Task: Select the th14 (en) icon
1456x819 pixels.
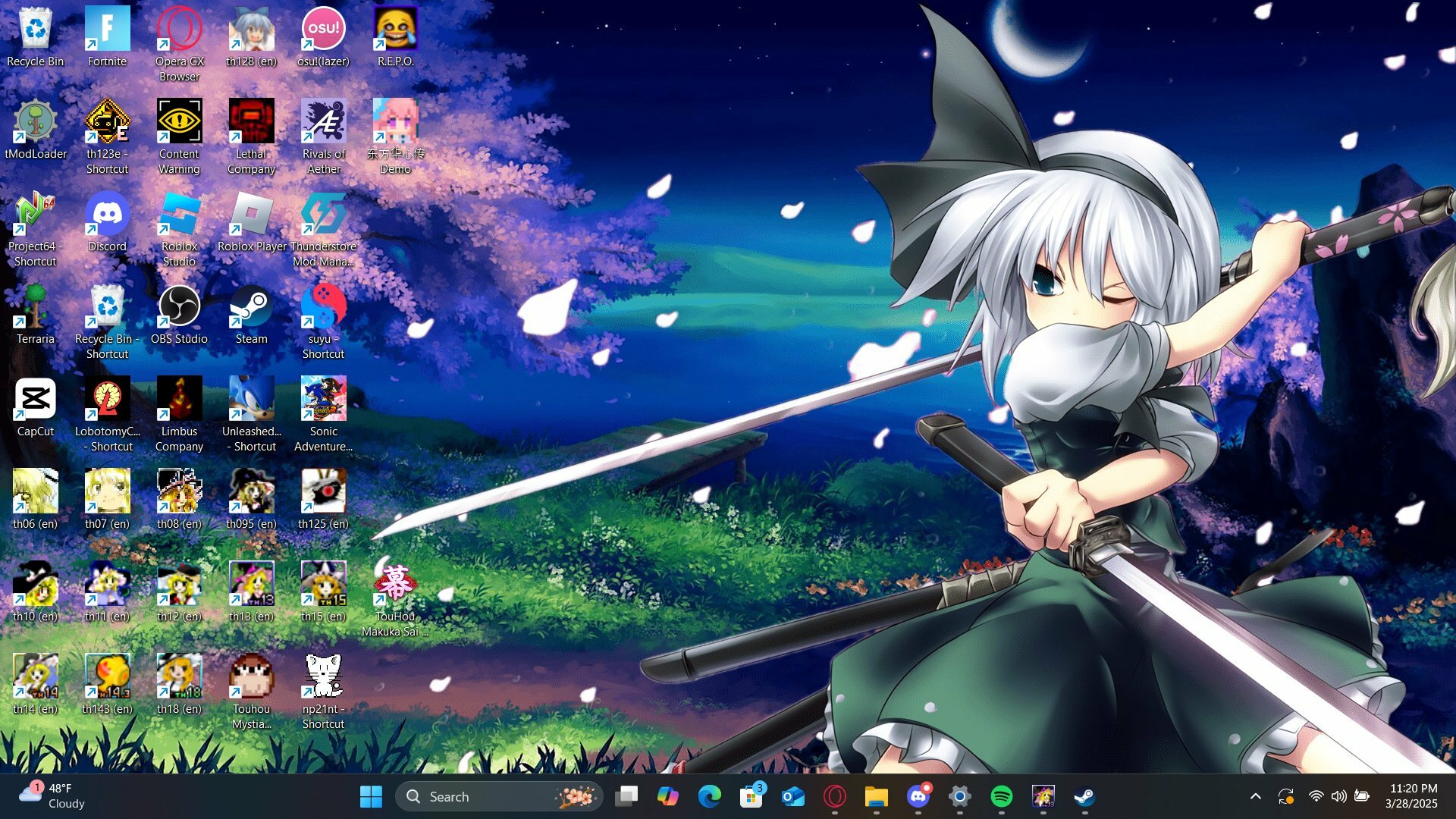Action: click(x=36, y=684)
